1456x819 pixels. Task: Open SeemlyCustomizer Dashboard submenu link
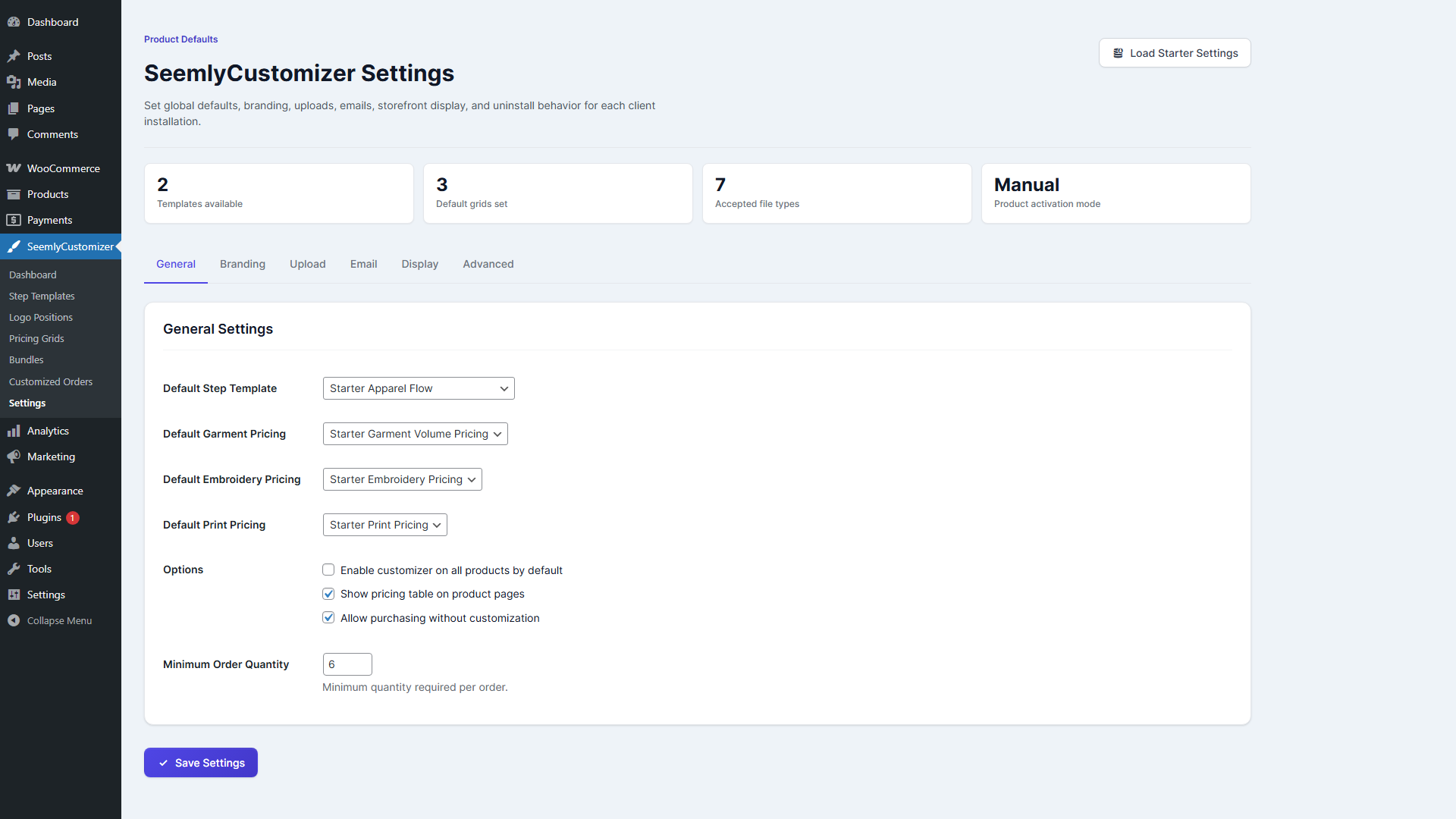point(33,275)
